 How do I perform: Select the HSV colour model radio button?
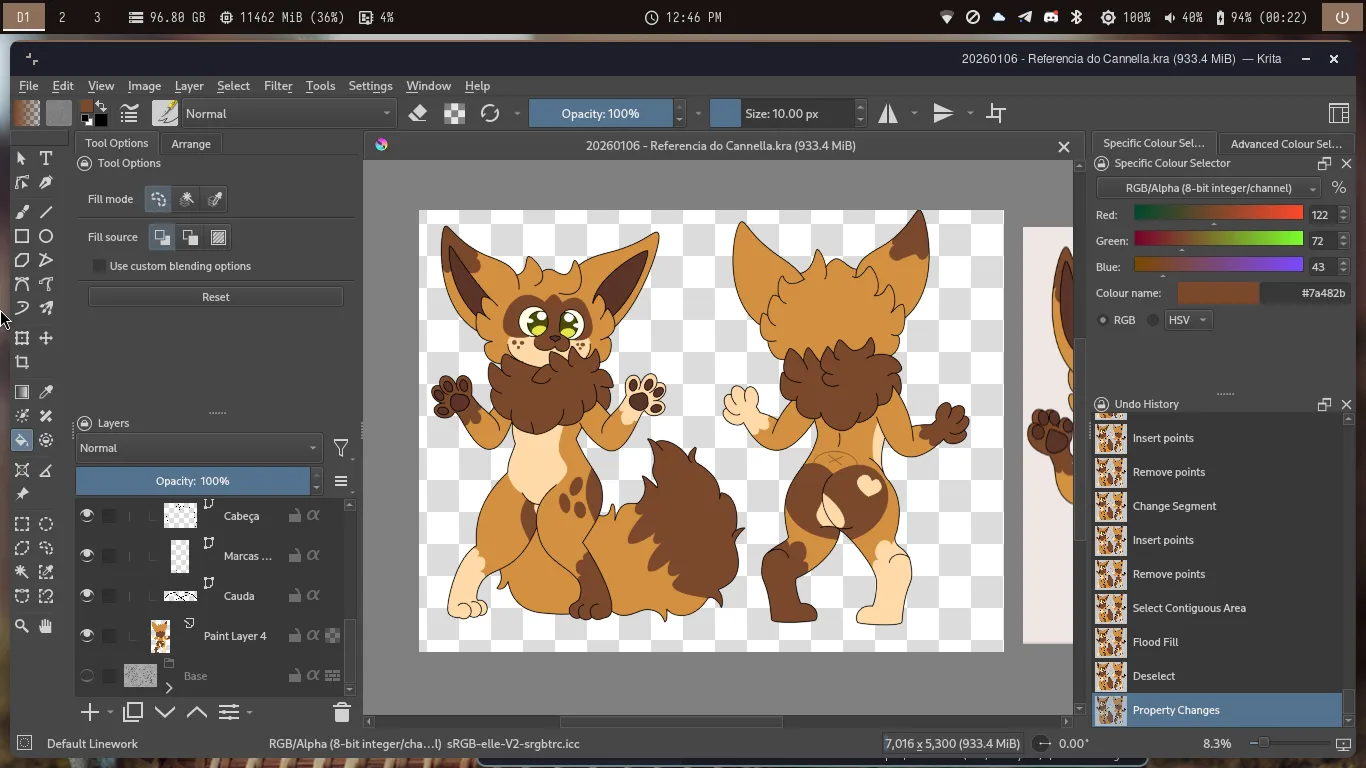tap(1153, 320)
